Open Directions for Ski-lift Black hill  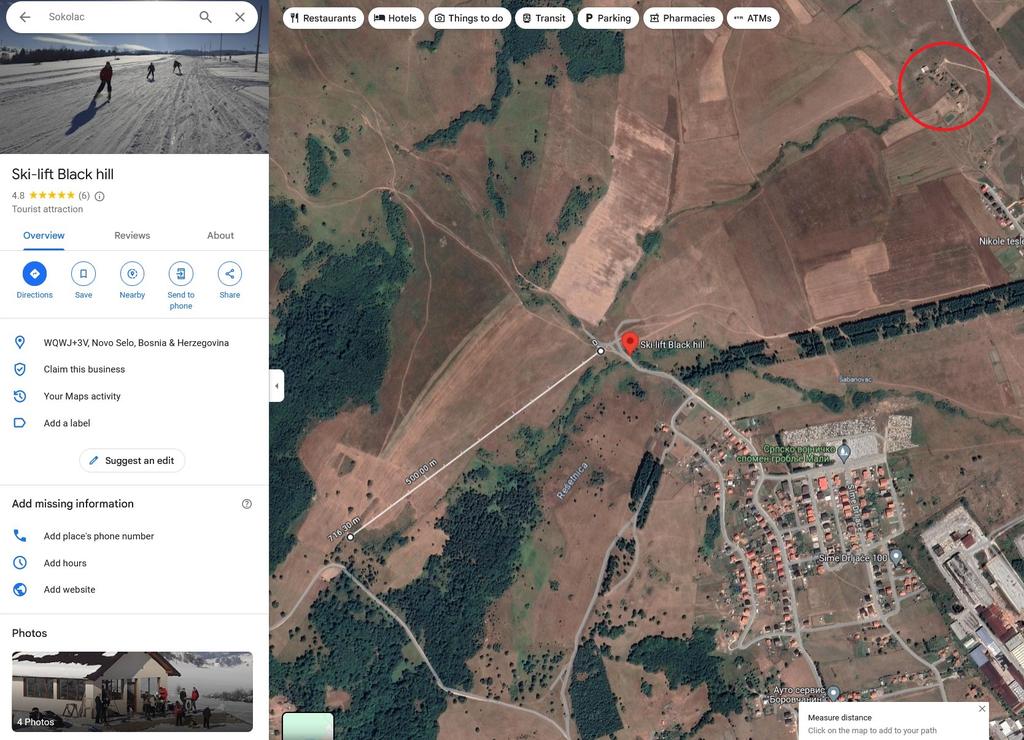[34, 274]
